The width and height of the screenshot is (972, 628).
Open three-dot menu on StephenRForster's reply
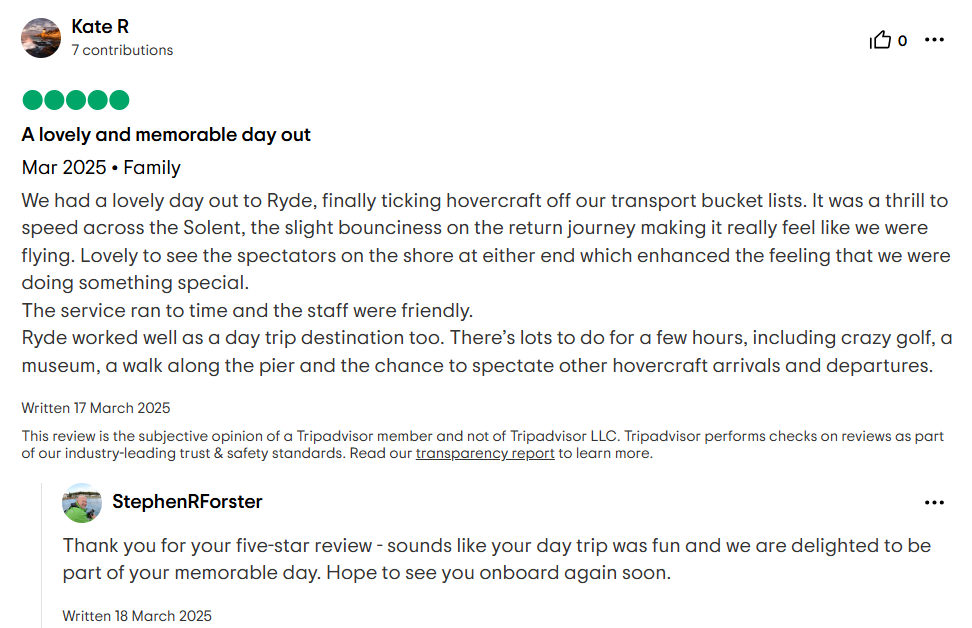pyautogui.click(x=934, y=502)
